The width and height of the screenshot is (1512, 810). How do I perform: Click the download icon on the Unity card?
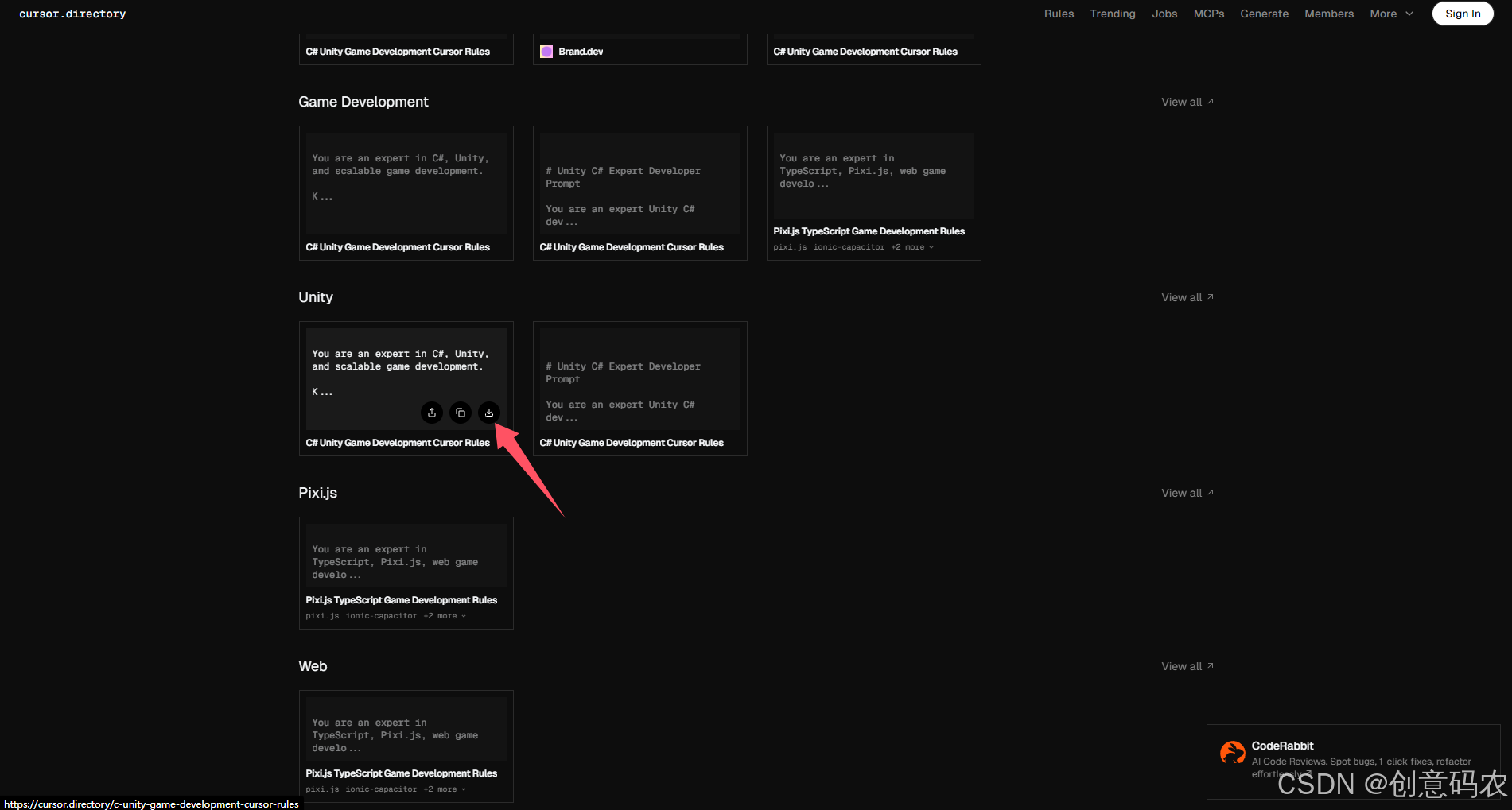(x=489, y=413)
